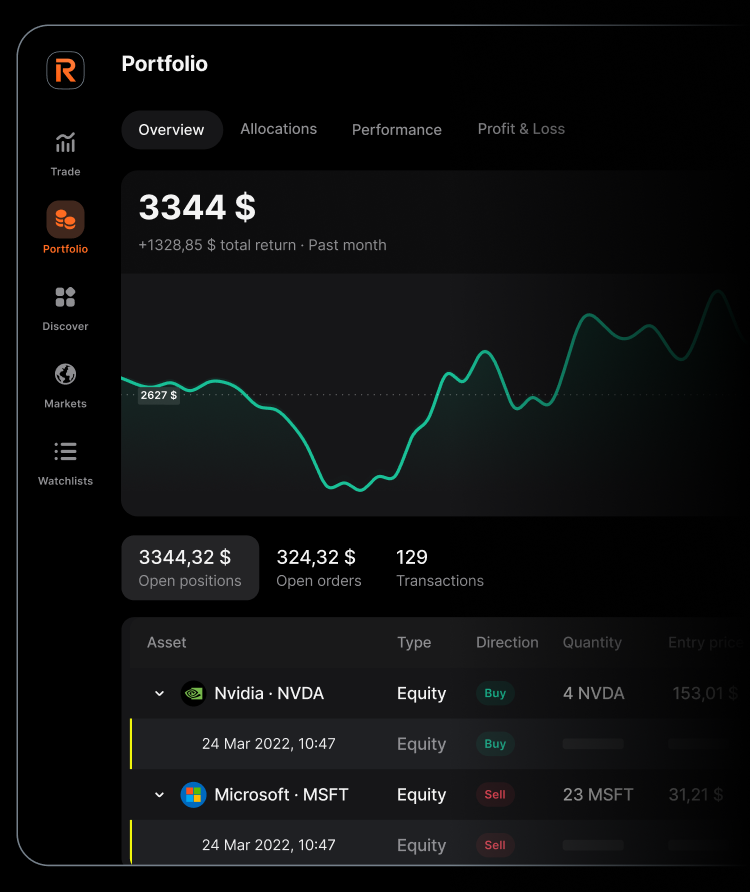Show Open positions 3344,32 $

(190, 568)
